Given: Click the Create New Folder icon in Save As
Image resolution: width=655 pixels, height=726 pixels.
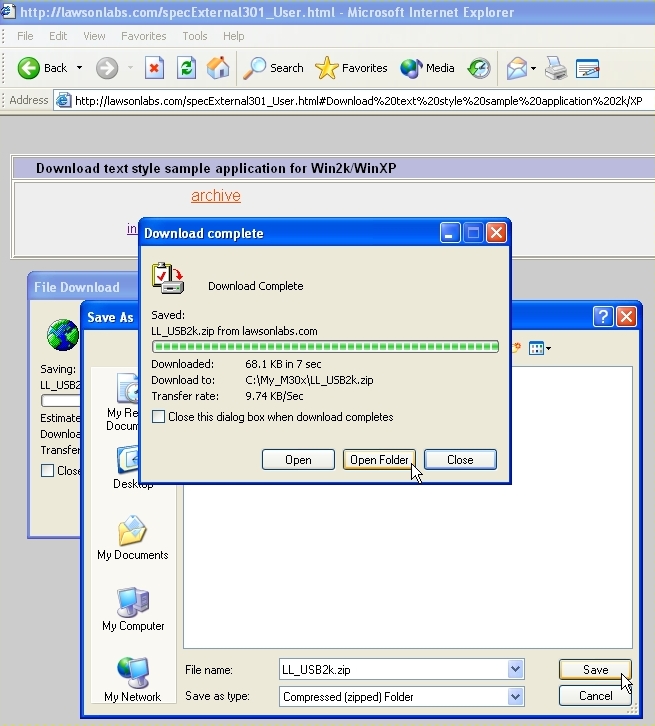Looking at the screenshot, I should tap(516, 348).
